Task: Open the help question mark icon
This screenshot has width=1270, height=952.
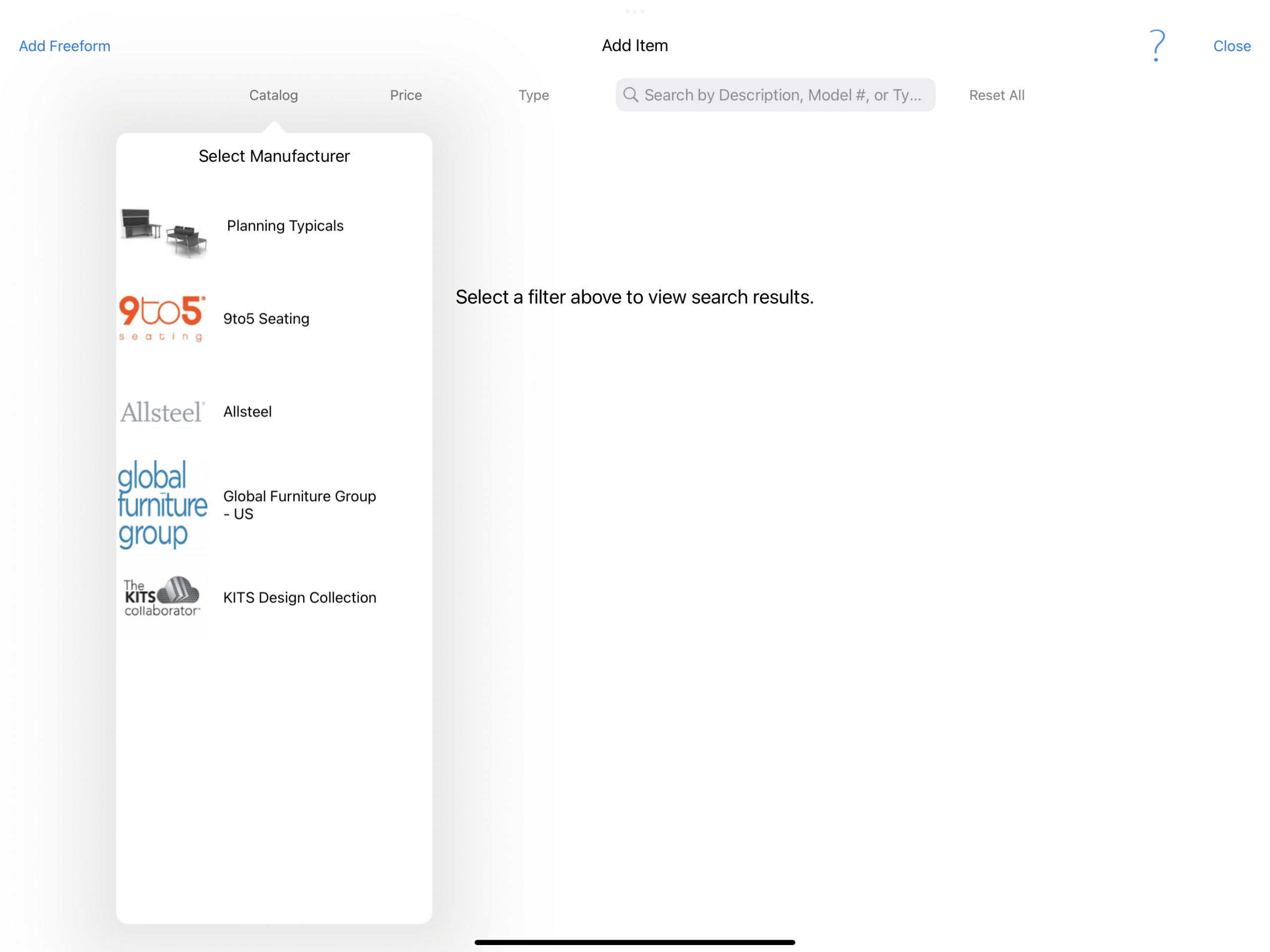Action: pos(1157,46)
